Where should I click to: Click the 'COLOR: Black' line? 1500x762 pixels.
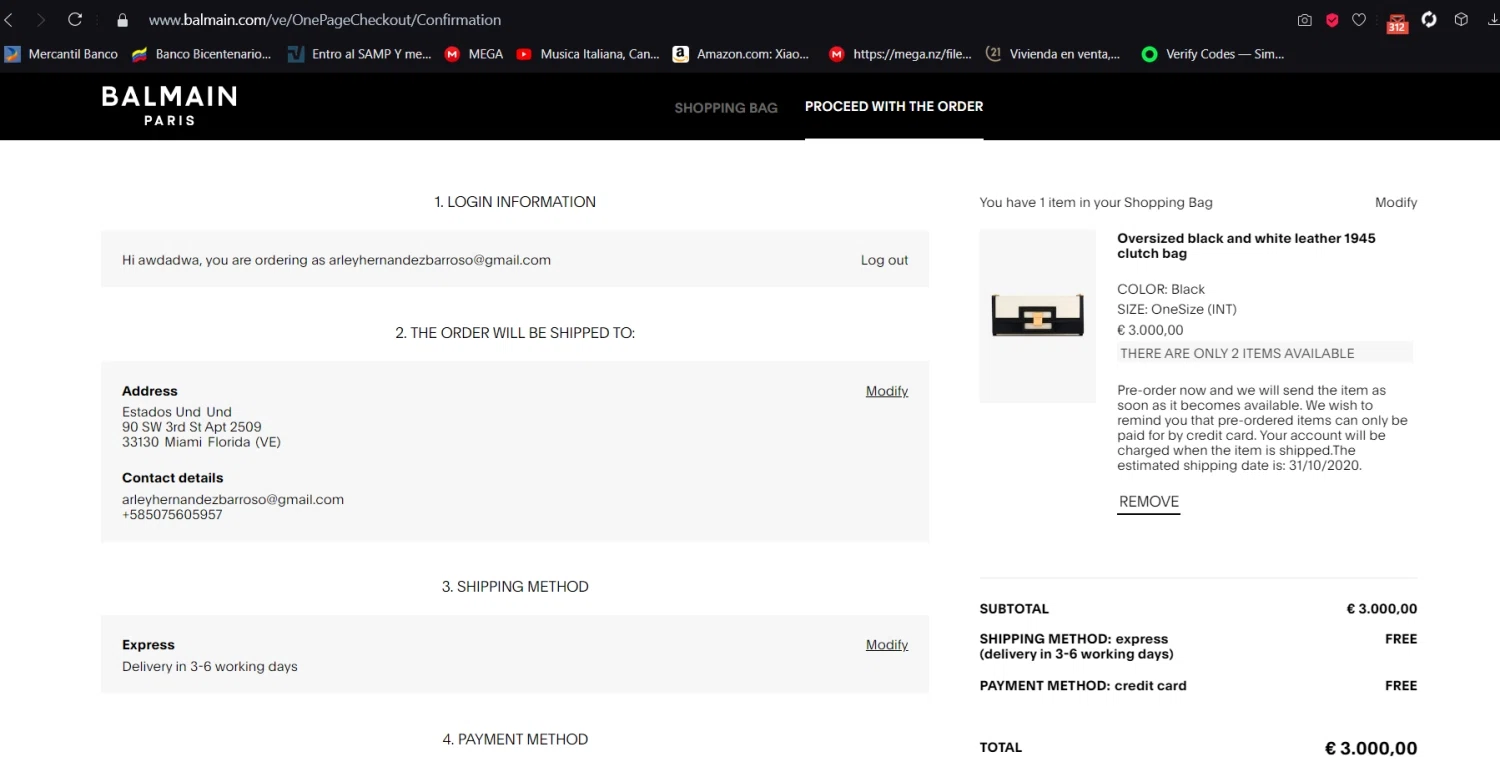coord(1161,289)
